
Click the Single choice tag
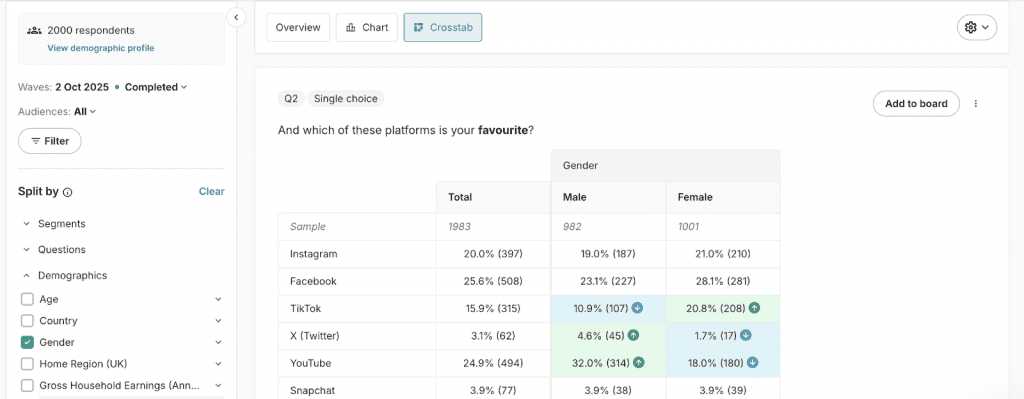point(345,99)
